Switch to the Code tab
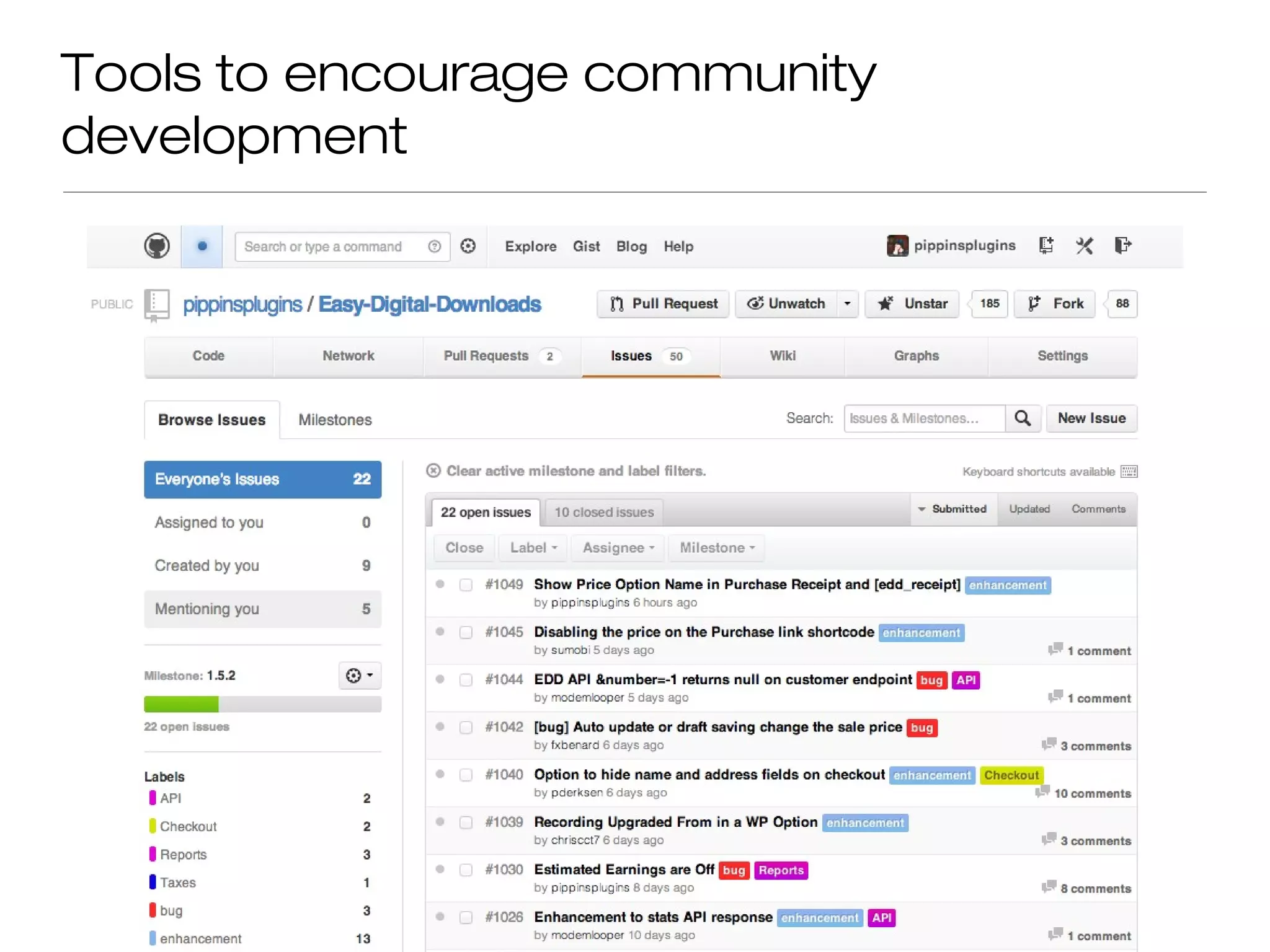 click(208, 356)
